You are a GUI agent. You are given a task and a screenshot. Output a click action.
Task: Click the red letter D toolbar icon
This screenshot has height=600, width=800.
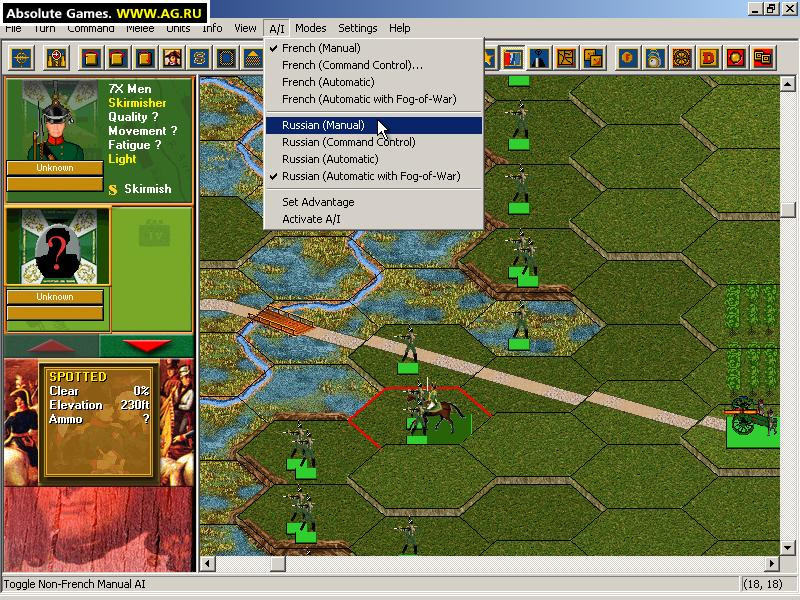[x=709, y=58]
